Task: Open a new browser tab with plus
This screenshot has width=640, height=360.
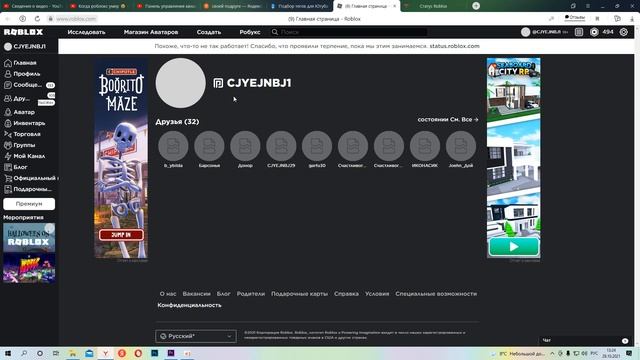Action: pos(476,6)
